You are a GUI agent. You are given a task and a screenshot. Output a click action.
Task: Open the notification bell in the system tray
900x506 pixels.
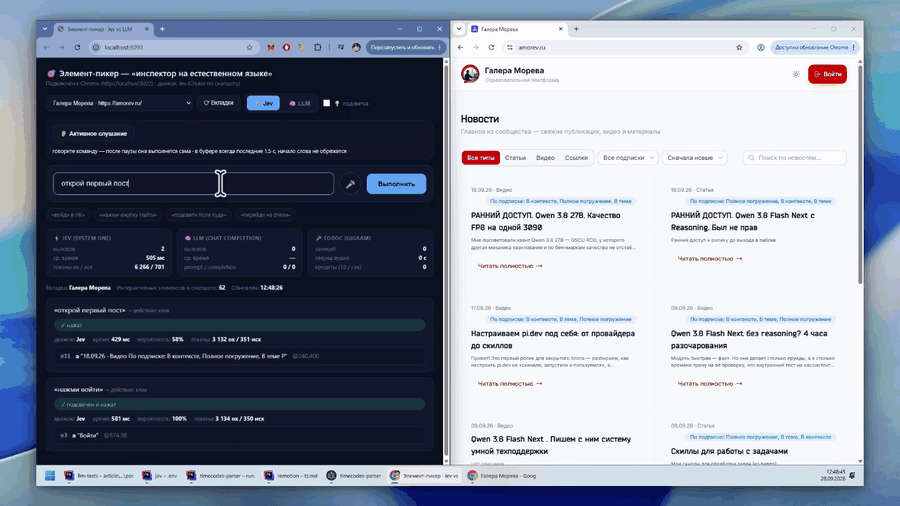(x=852, y=476)
